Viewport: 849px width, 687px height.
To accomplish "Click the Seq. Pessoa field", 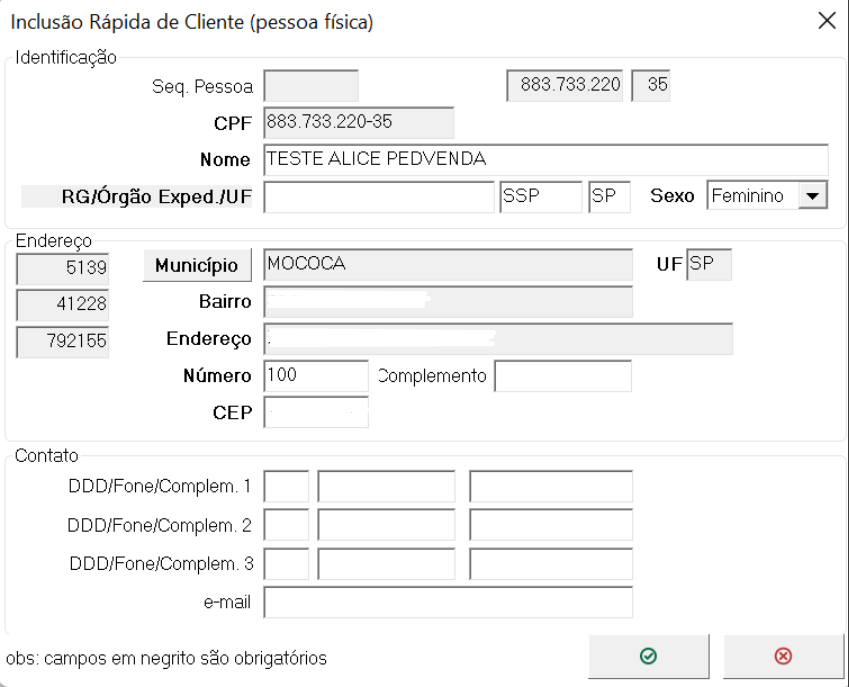I will (310, 86).
